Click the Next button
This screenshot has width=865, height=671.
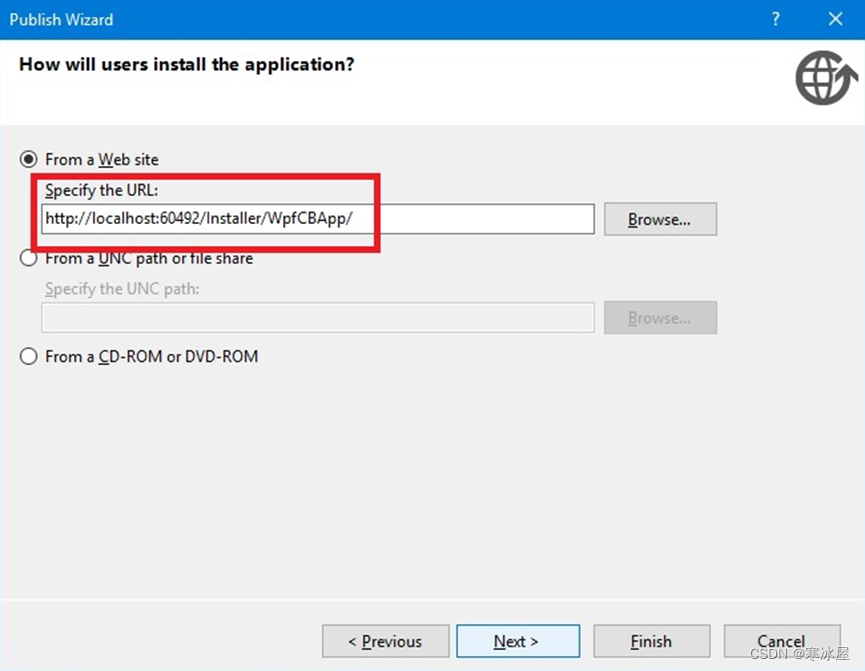point(518,641)
